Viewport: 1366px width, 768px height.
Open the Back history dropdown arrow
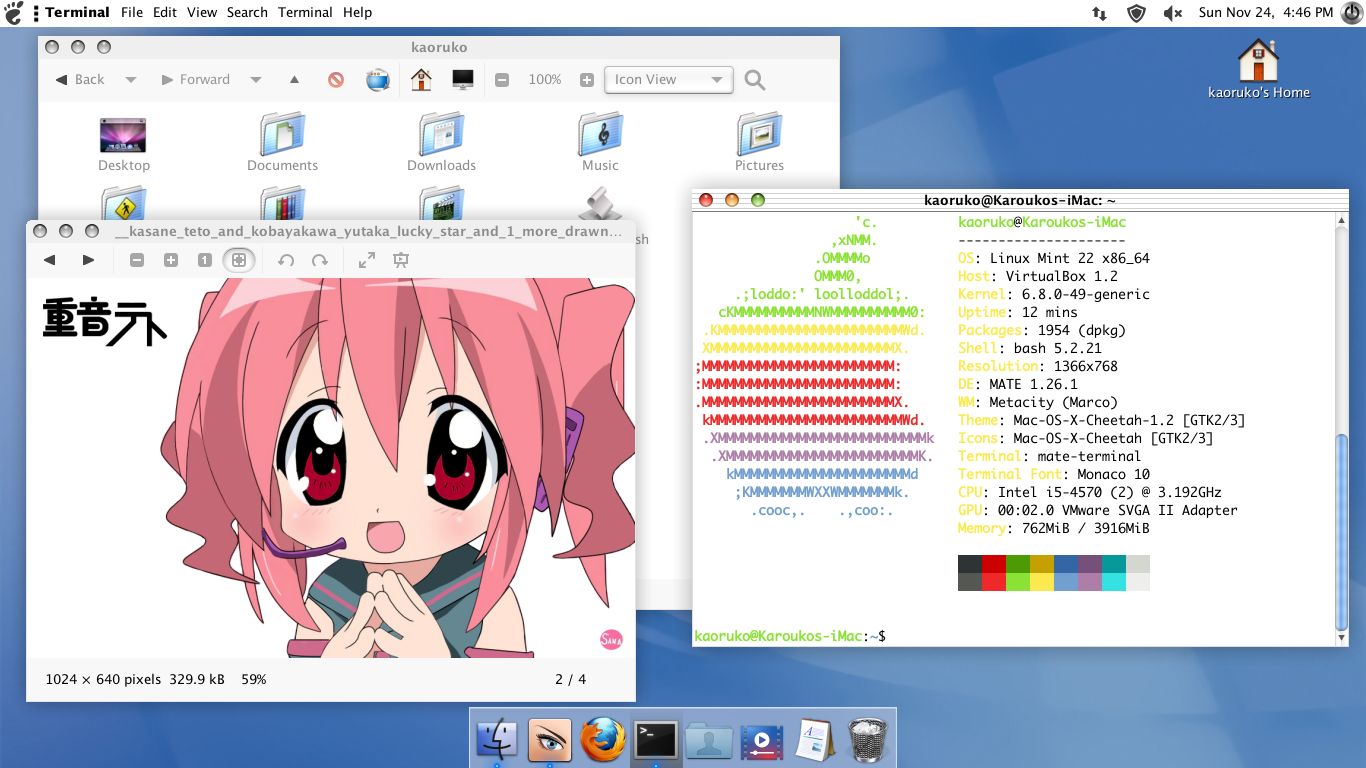[x=131, y=80]
